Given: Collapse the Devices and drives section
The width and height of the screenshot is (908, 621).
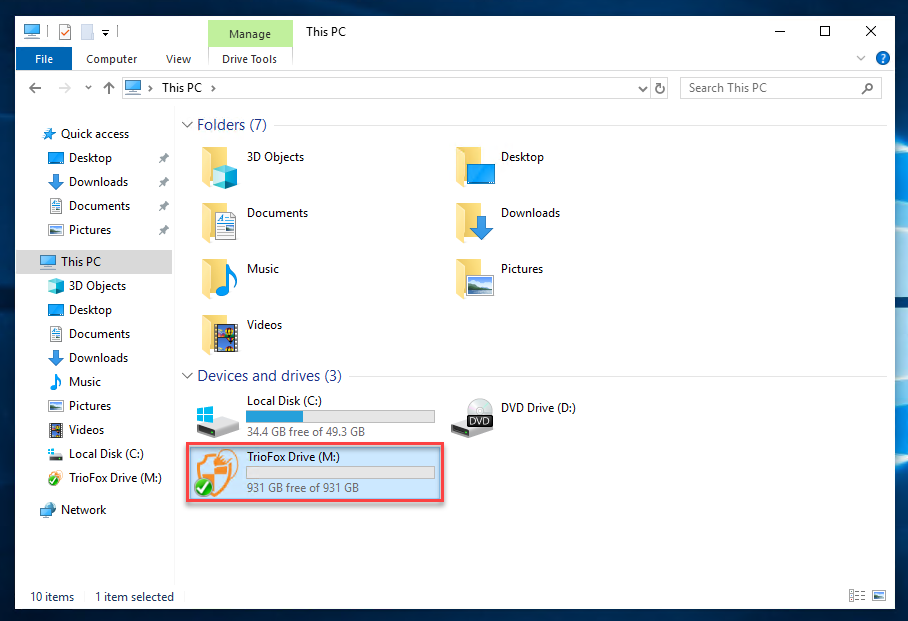Looking at the screenshot, I should (187, 375).
